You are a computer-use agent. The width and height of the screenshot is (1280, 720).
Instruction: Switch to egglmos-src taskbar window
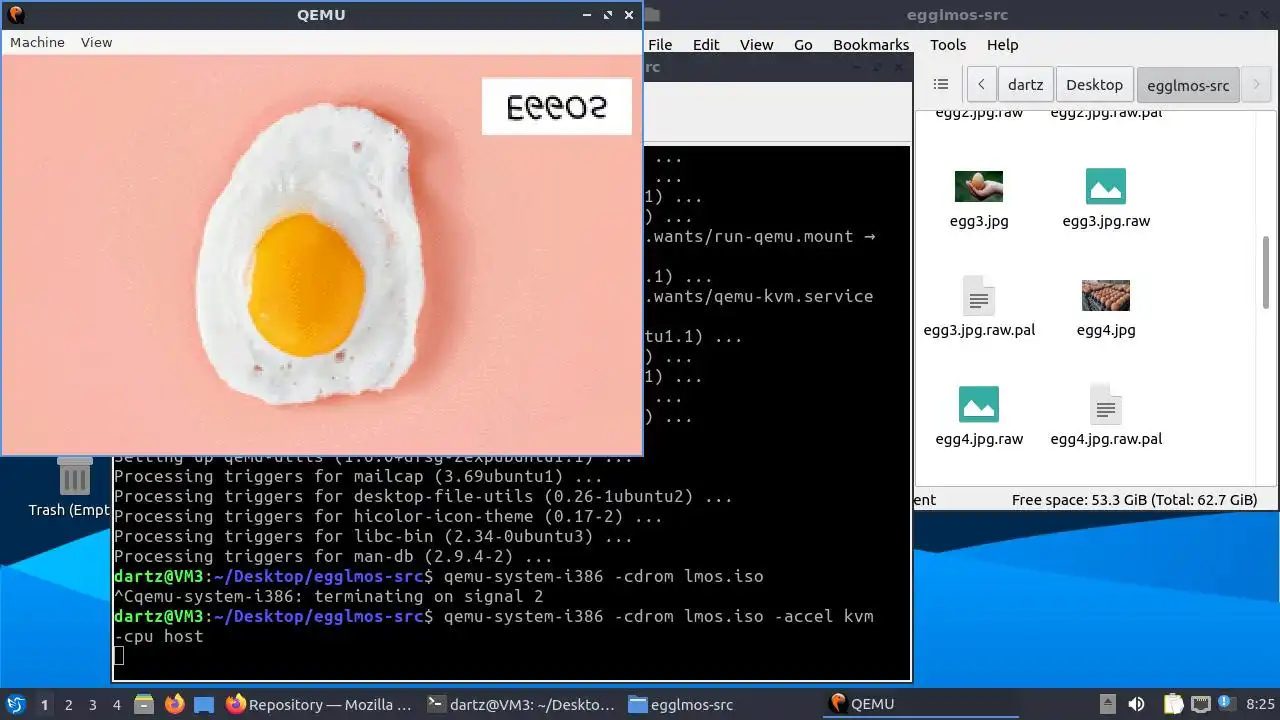pos(722,704)
